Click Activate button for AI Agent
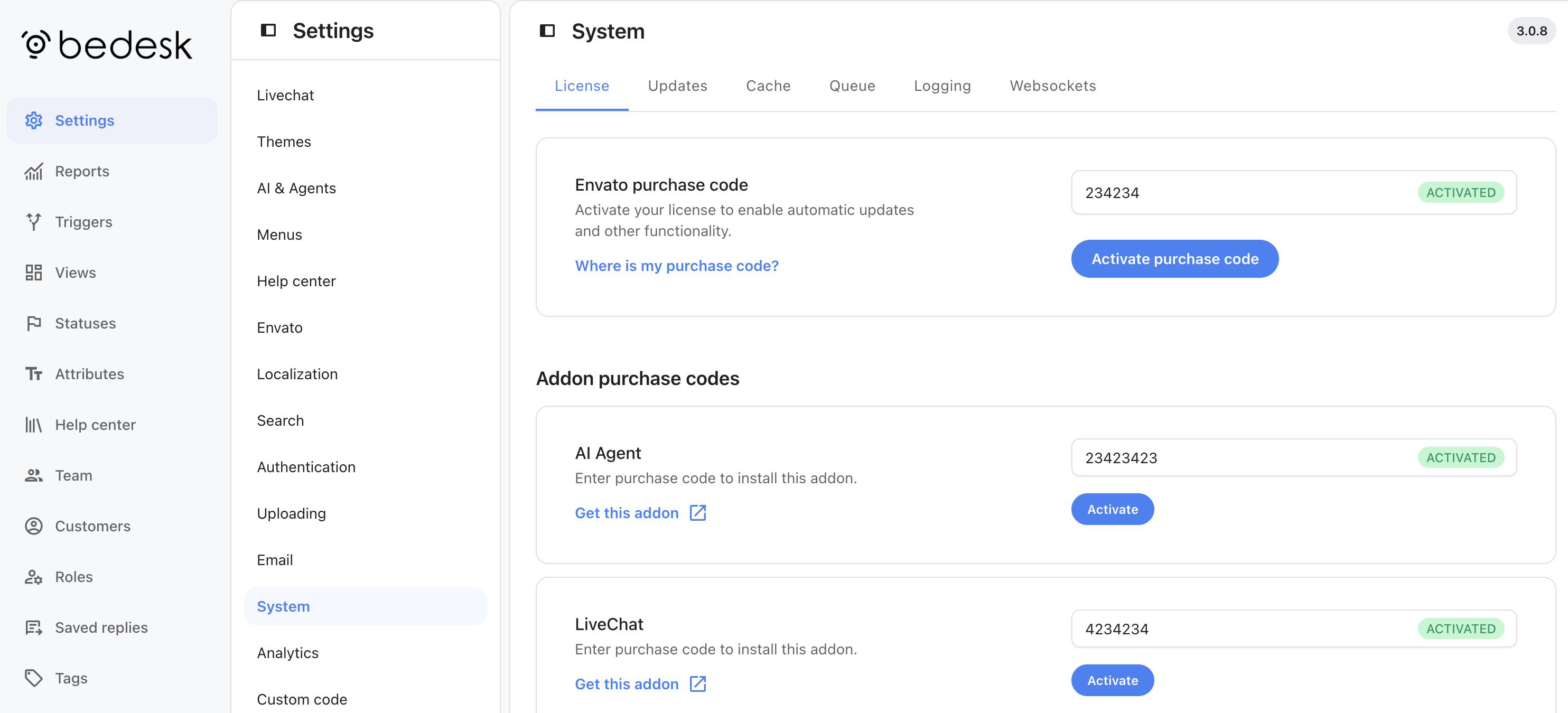Image resolution: width=1568 pixels, height=713 pixels. tap(1112, 509)
